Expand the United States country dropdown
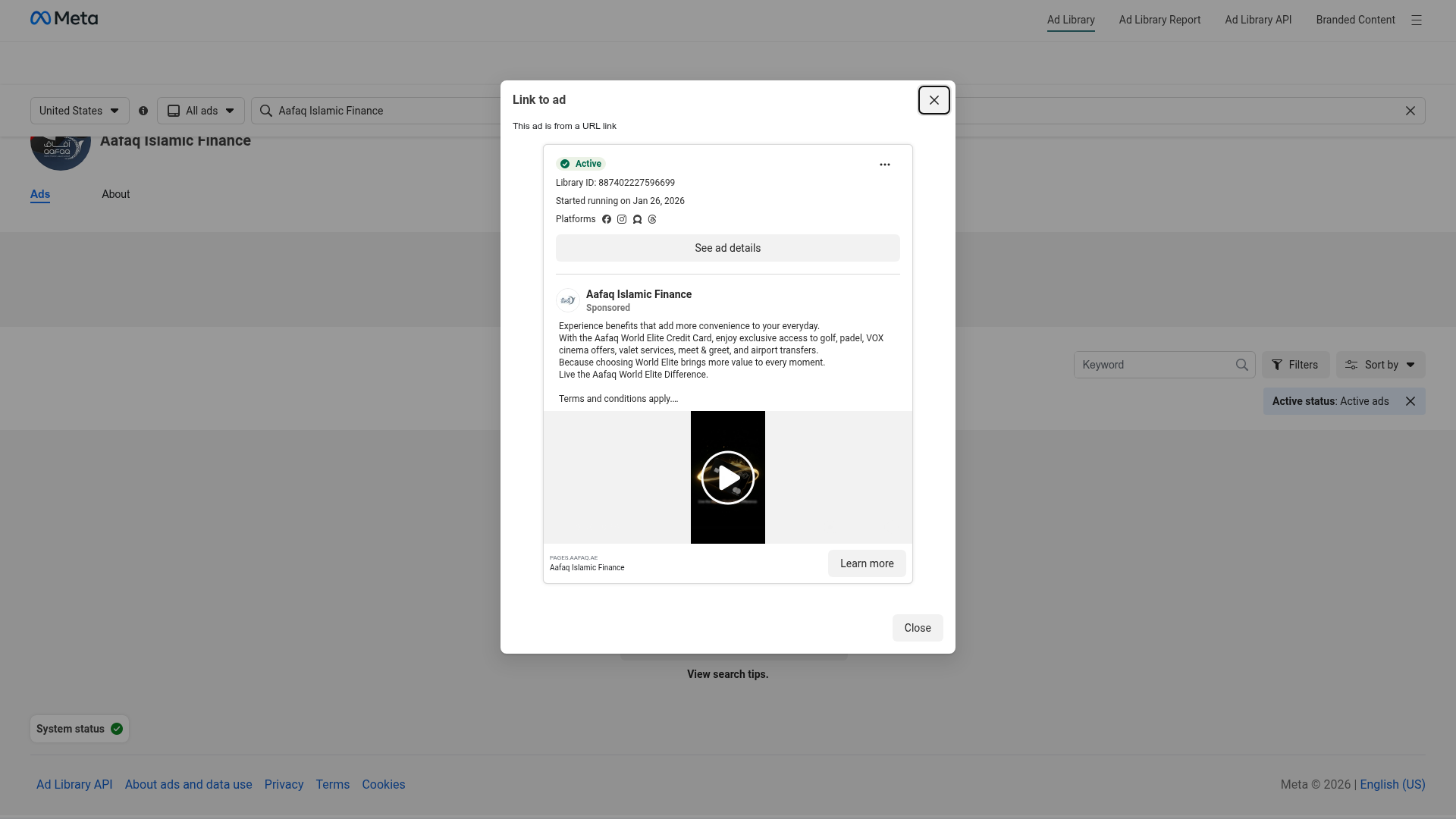The height and width of the screenshot is (819, 1456). pos(80,111)
